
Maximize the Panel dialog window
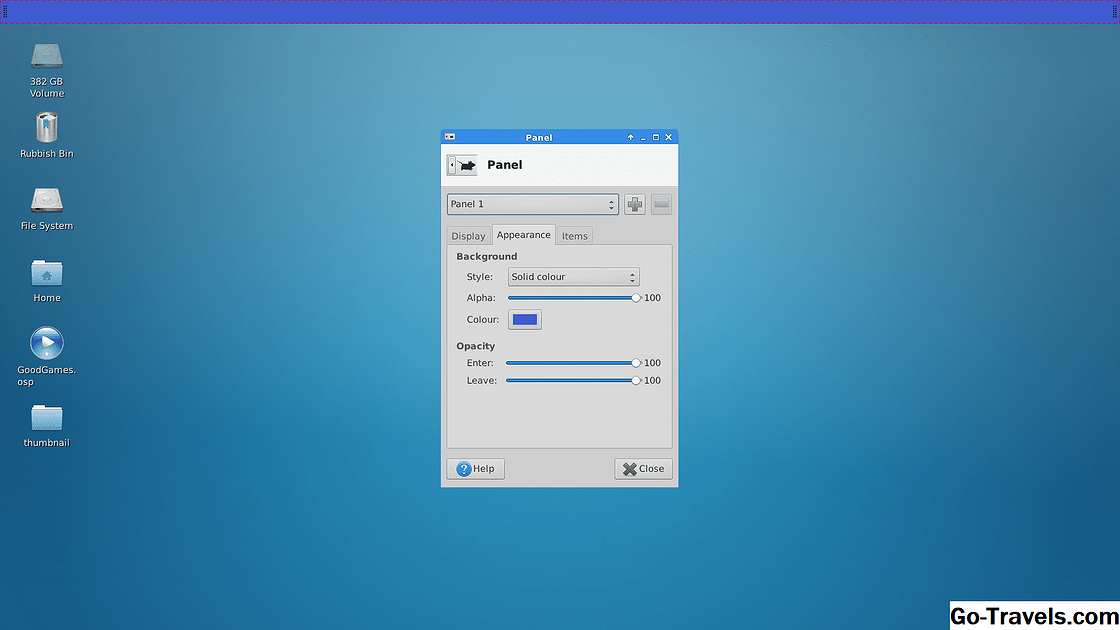point(656,137)
